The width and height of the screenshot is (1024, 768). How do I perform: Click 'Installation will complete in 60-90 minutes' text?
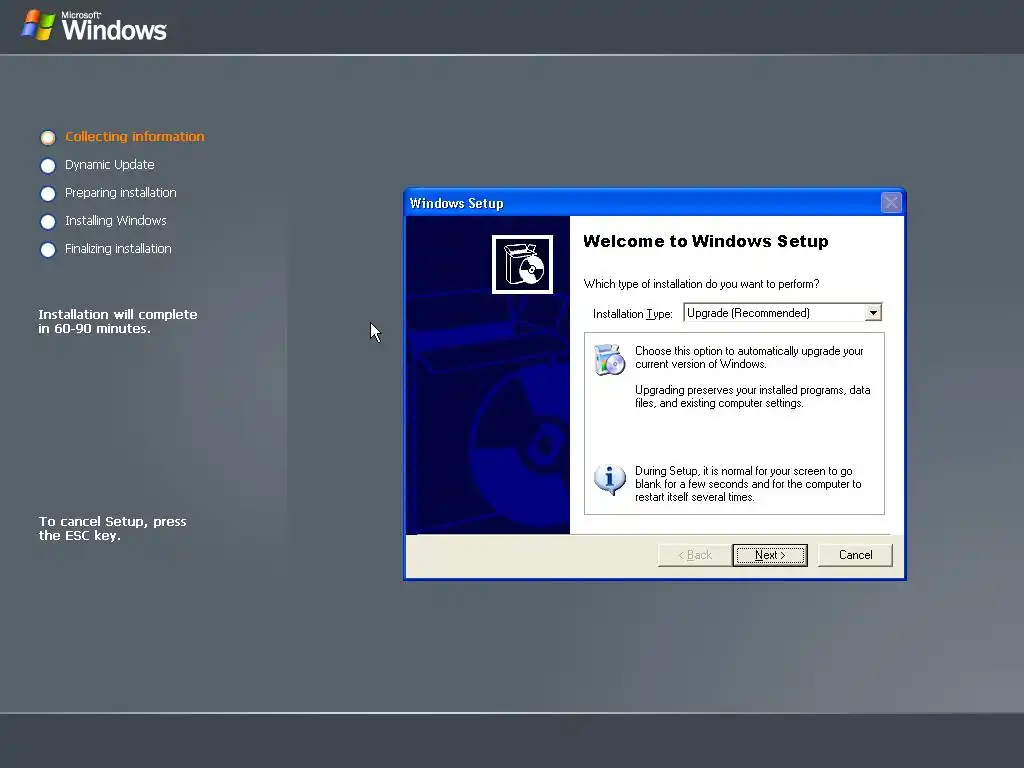(118, 321)
